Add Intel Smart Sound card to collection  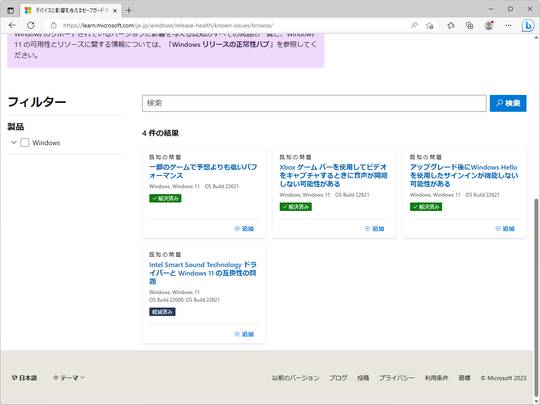coord(244,334)
